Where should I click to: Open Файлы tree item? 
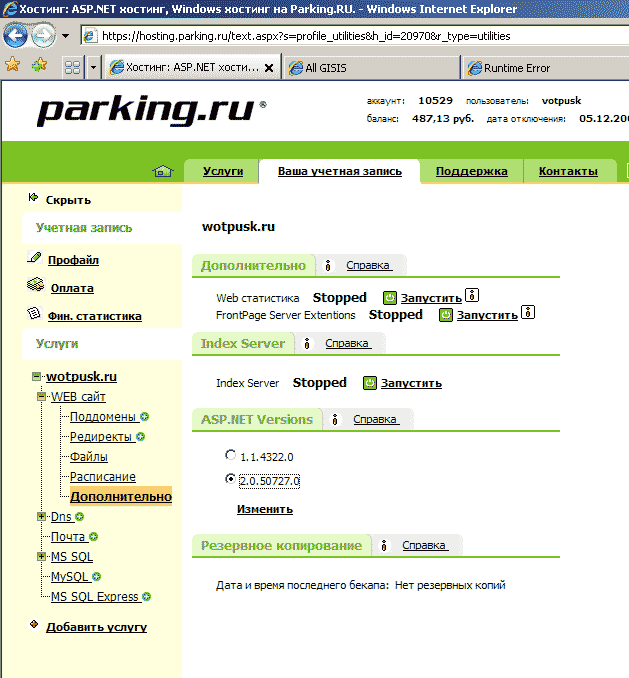89,457
